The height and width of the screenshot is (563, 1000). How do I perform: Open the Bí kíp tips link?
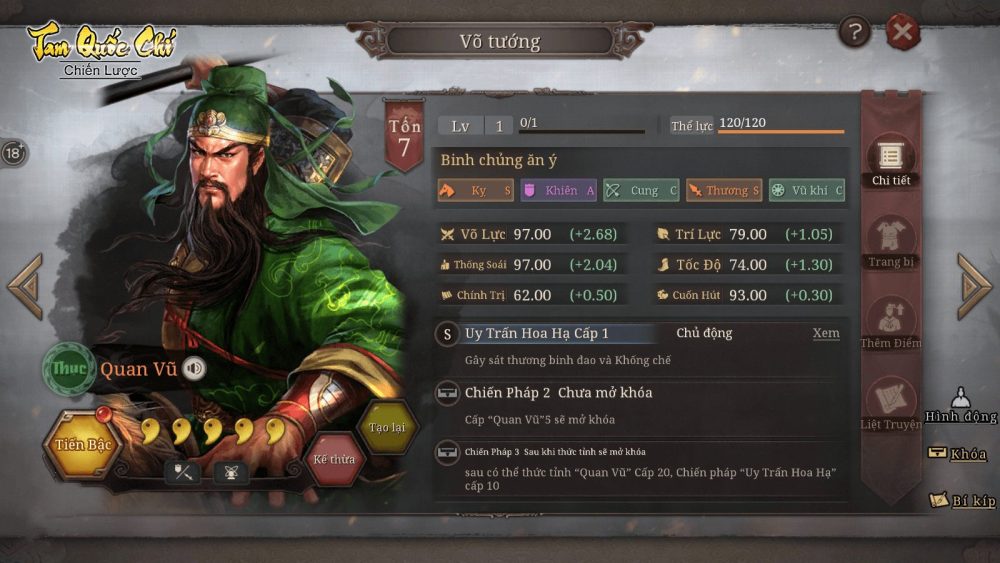click(963, 501)
